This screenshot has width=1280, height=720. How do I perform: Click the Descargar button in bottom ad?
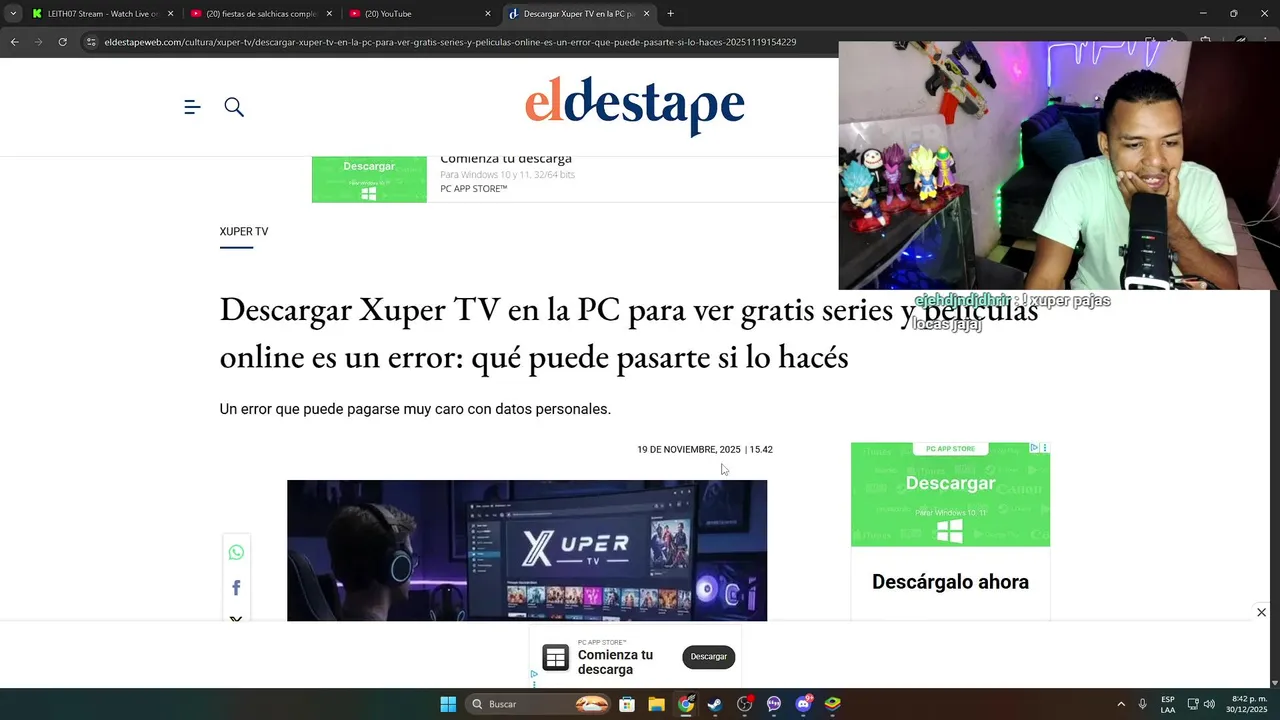(709, 656)
